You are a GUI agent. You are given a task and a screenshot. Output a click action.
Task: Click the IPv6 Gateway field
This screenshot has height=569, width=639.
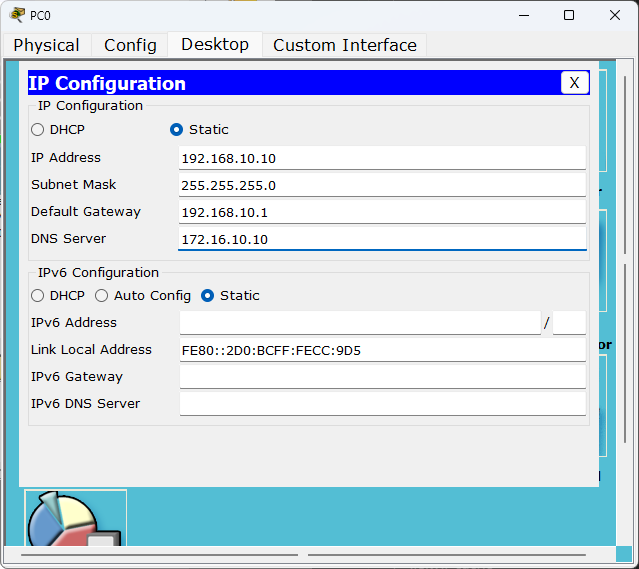point(383,377)
